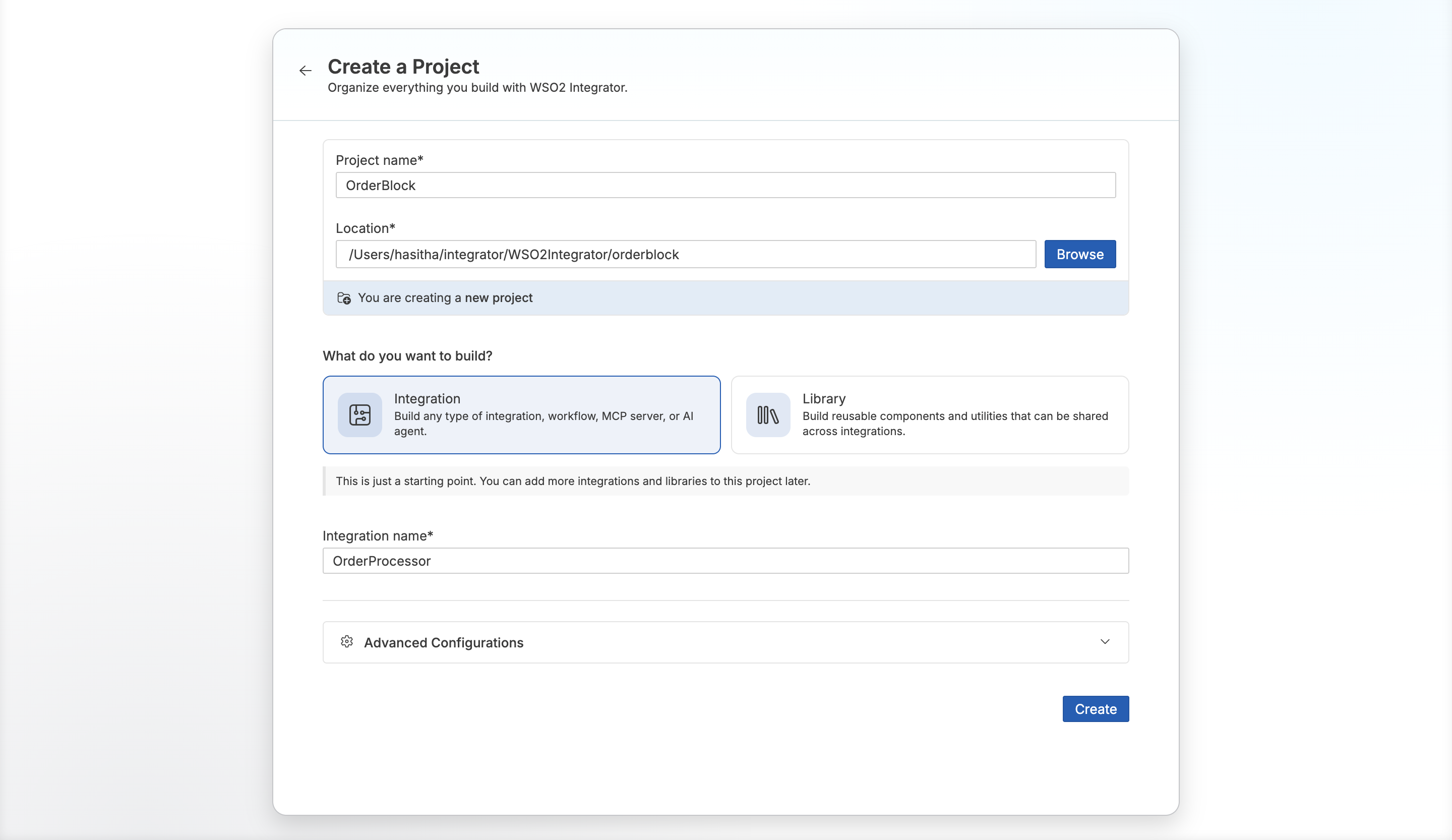Go back using the left arrow icon
Image resolution: width=1452 pixels, height=840 pixels.
(x=306, y=70)
